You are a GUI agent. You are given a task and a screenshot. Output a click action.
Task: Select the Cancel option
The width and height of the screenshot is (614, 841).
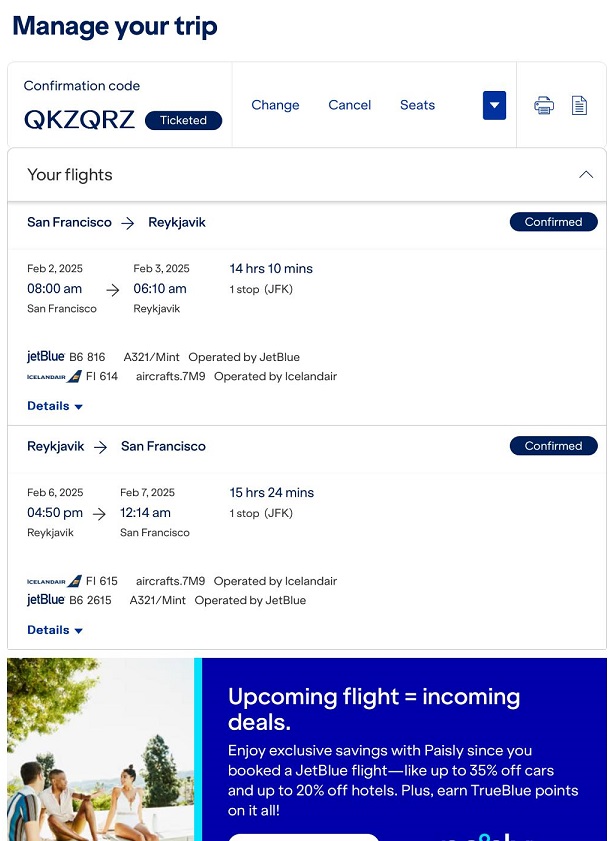(x=350, y=105)
